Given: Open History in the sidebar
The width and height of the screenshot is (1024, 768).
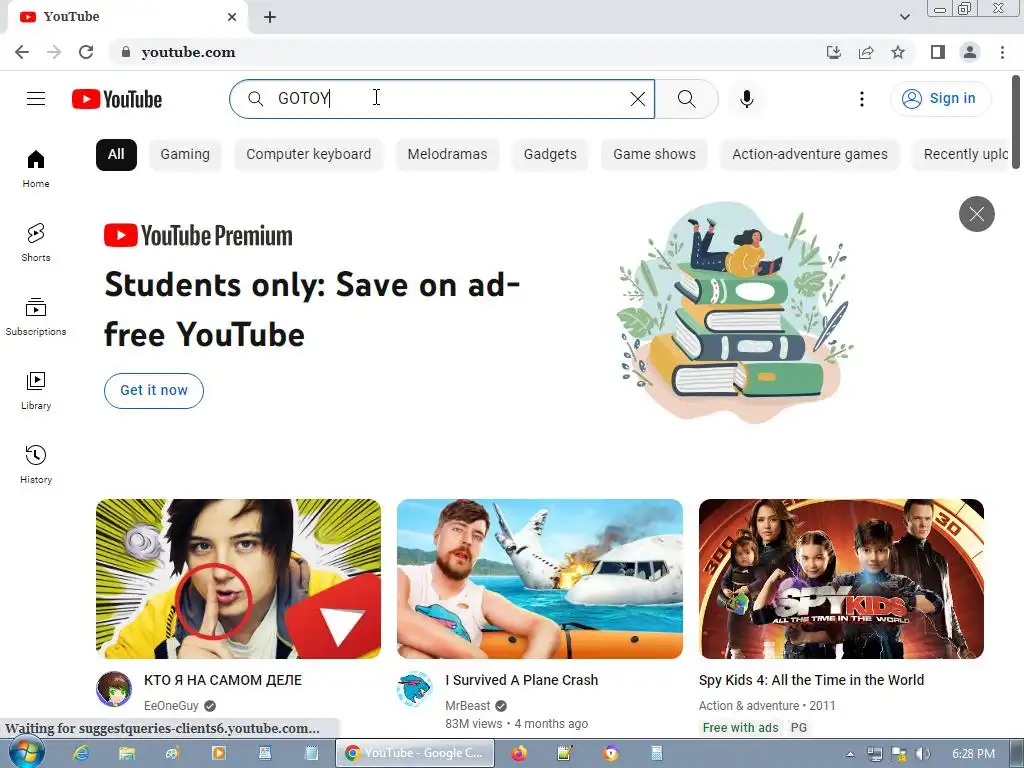Looking at the screenshot, I should pos(36,464).
